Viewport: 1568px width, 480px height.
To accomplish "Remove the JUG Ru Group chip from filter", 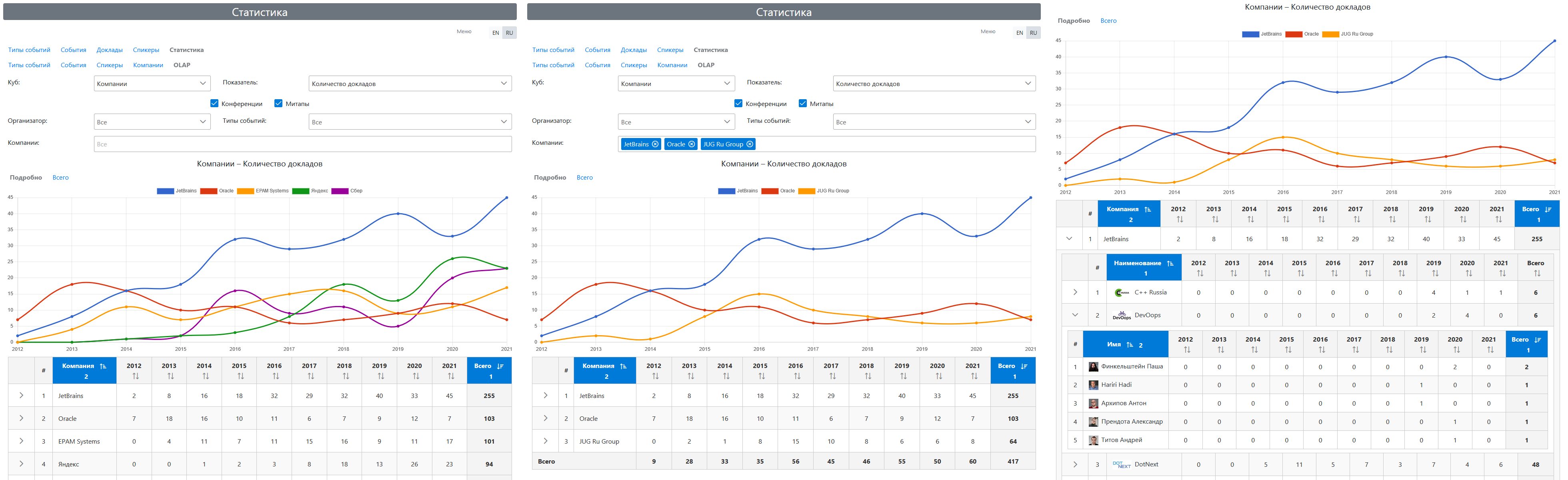I will coord(750,144).
